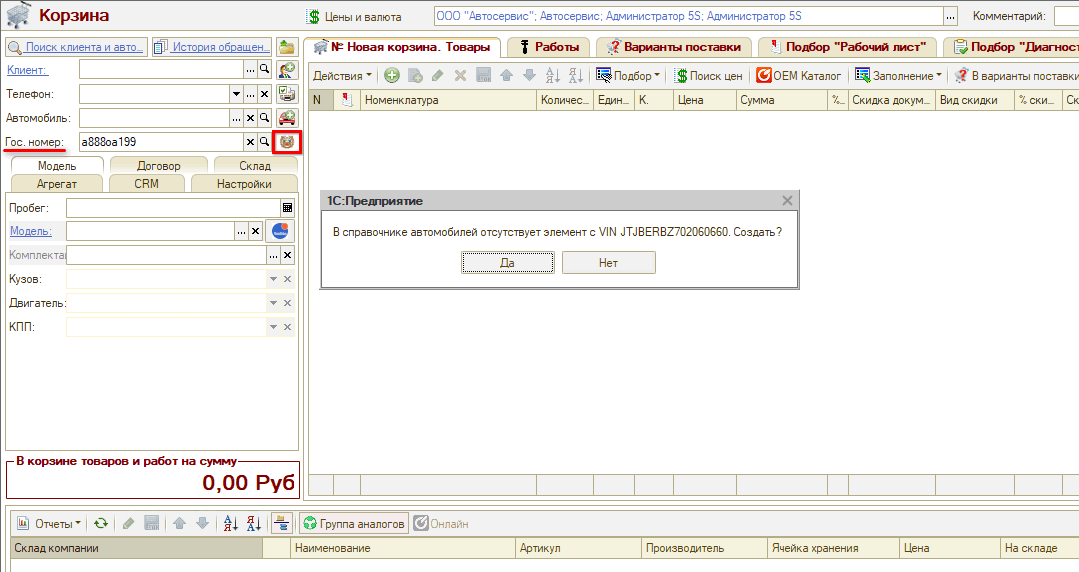The image size is (1079, 572).
Task: Open ellipsis selector in Модель field
Action: click(x=242, y=231)
